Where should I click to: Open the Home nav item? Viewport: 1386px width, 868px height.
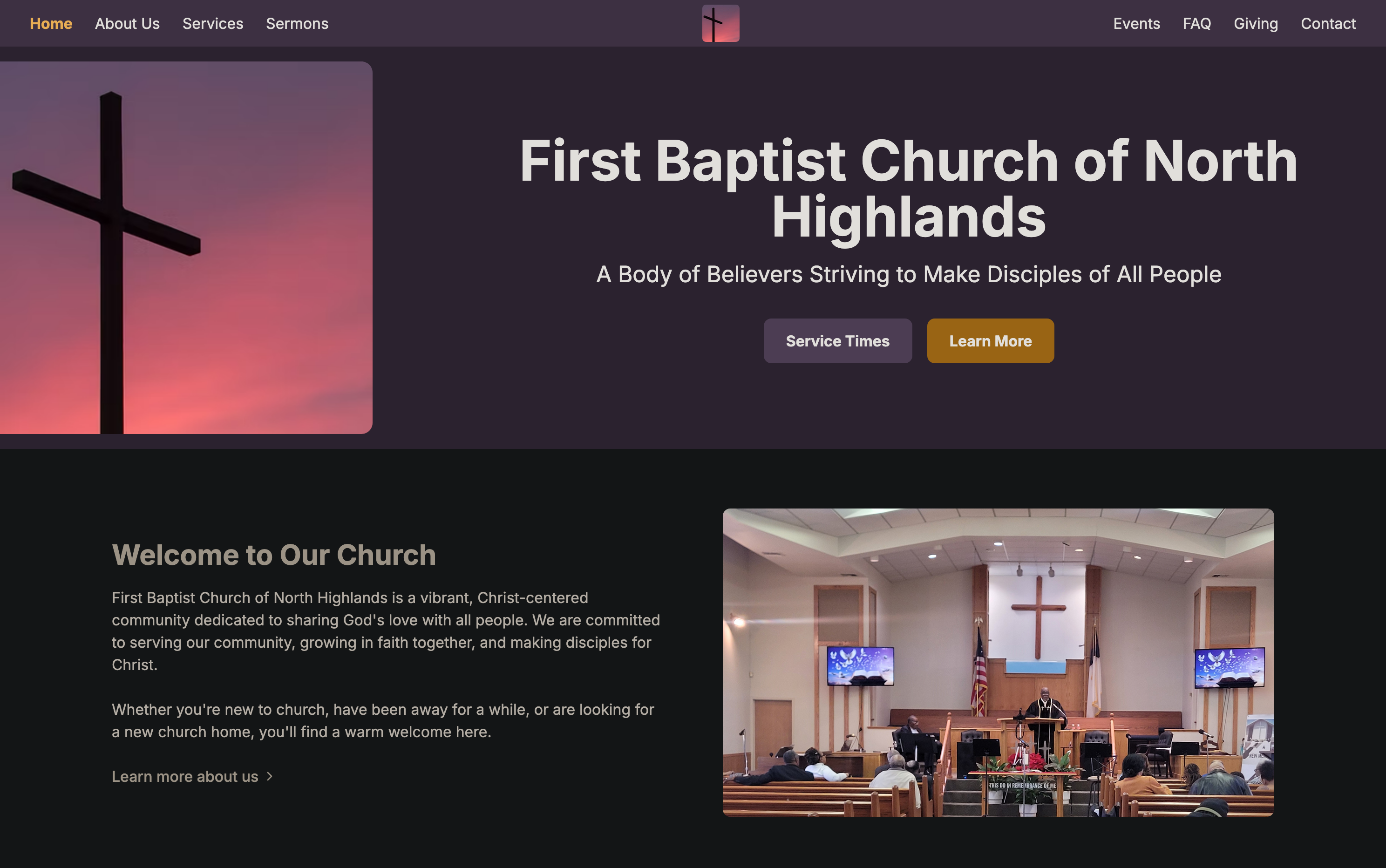51,24
